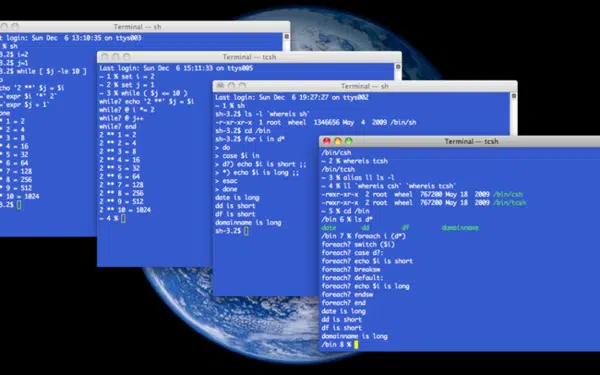Click 'Last login: Sun Dec 6 19:27:27 on ttys002' line
The image size is (600, 375).
[x=292, y=97]
